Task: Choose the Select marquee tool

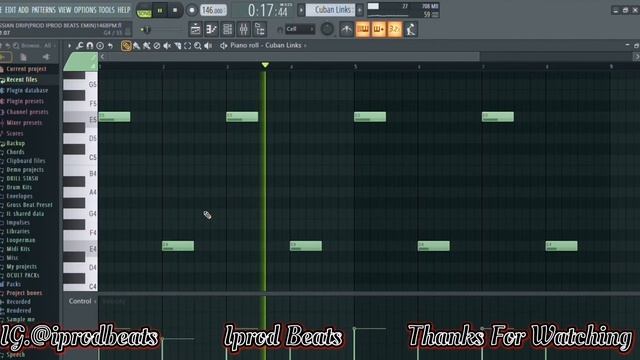Action: pyautogui.click(x=188, y=46)
